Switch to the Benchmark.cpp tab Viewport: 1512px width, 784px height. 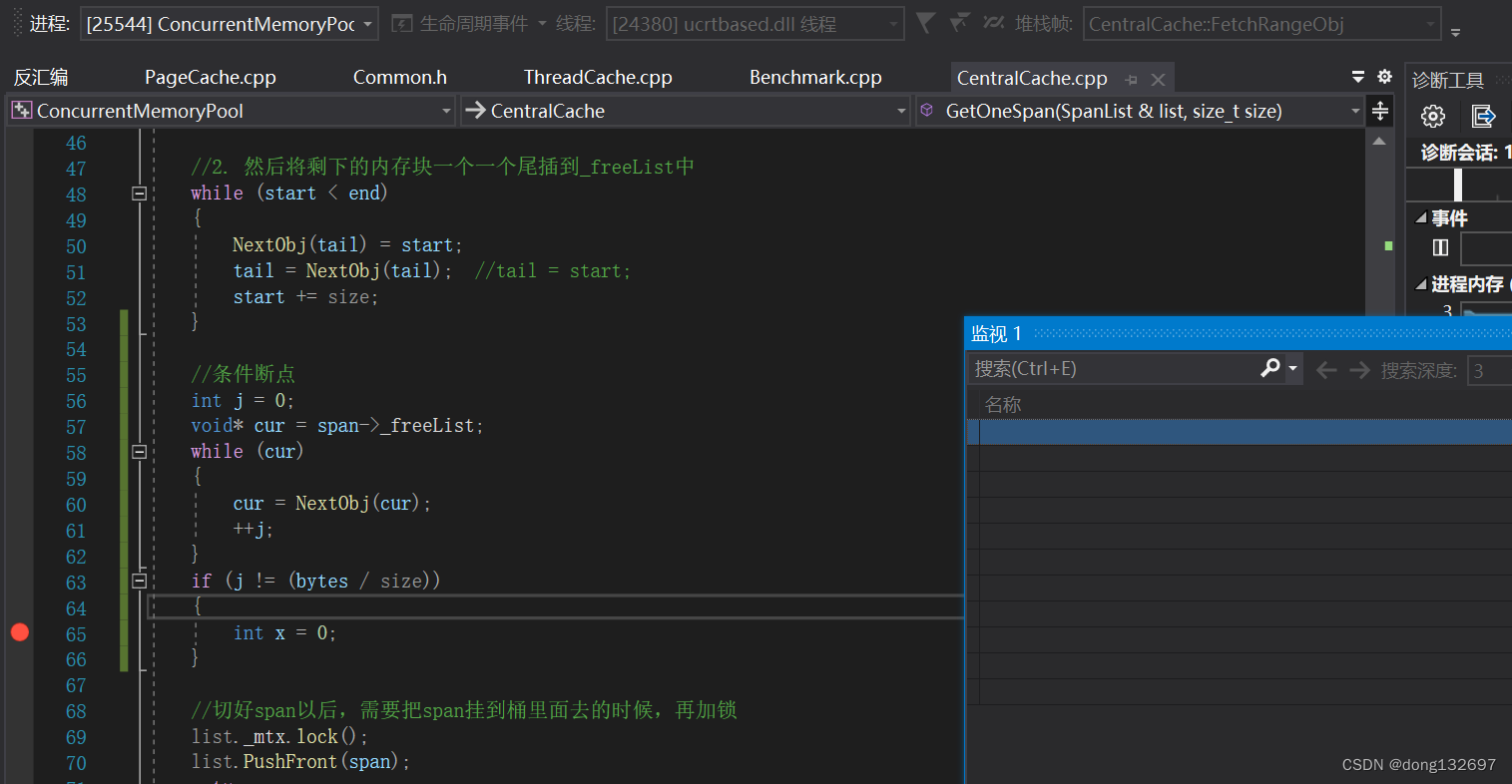pyautogui.click(x=815, y=77)
